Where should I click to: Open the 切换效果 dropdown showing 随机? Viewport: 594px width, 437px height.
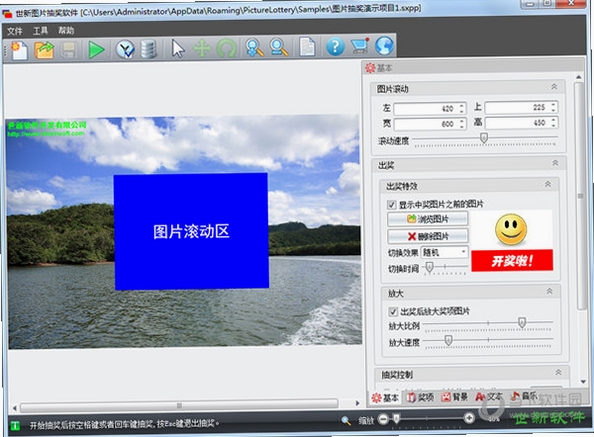(x=445, y=253)
